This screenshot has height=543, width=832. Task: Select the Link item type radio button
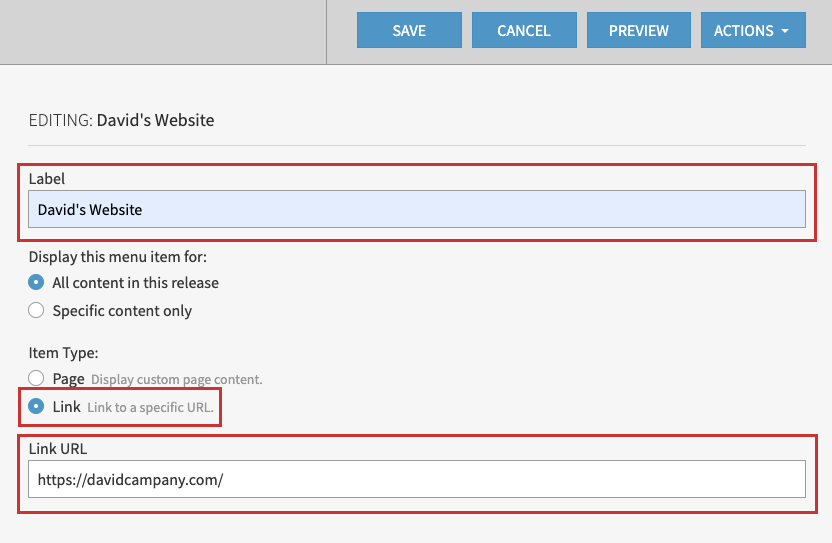[37, 407]
